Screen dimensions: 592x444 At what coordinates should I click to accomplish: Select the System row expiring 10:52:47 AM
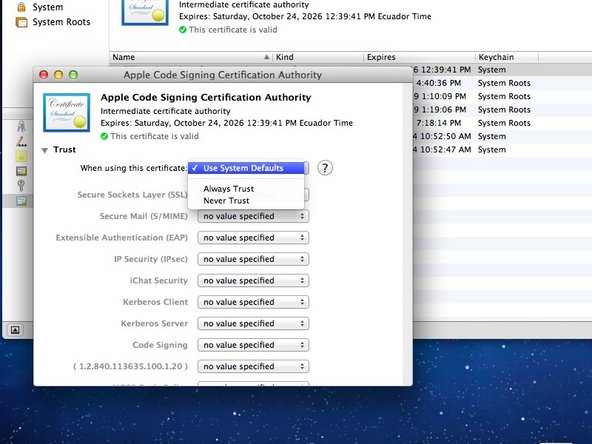pyautogui.click(x=502, y=150)
